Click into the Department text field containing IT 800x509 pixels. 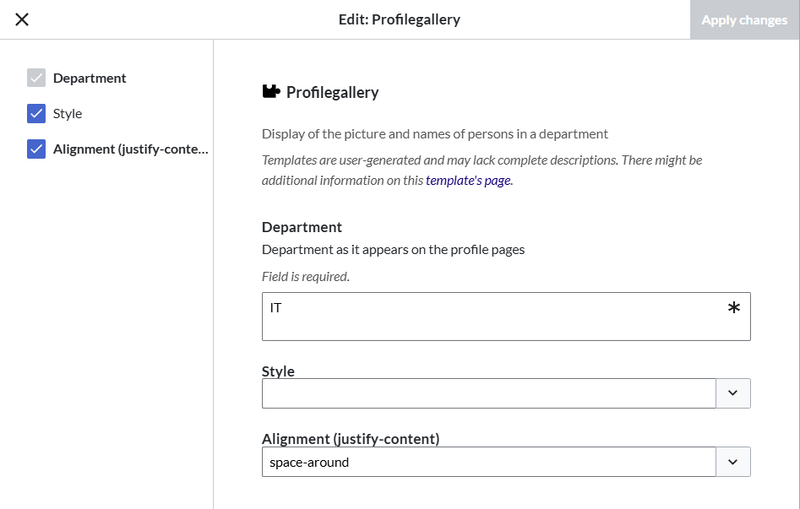[506, 316]
